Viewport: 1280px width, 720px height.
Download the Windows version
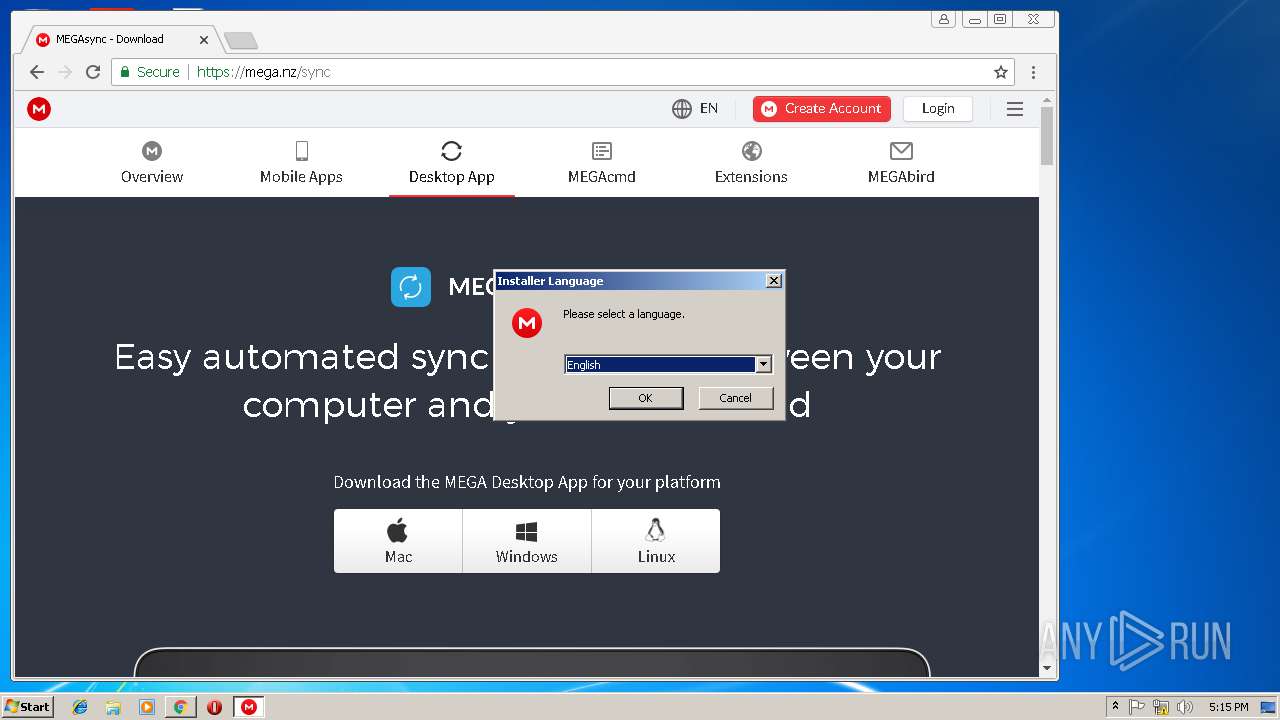point(527,541)
